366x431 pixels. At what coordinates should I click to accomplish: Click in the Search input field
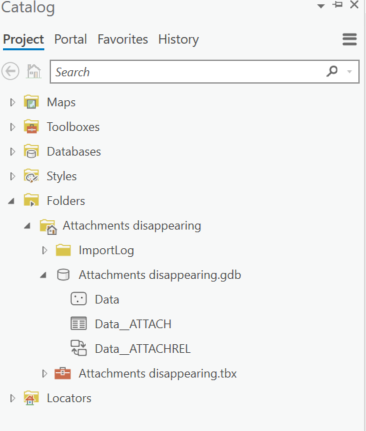coord(188,72)
